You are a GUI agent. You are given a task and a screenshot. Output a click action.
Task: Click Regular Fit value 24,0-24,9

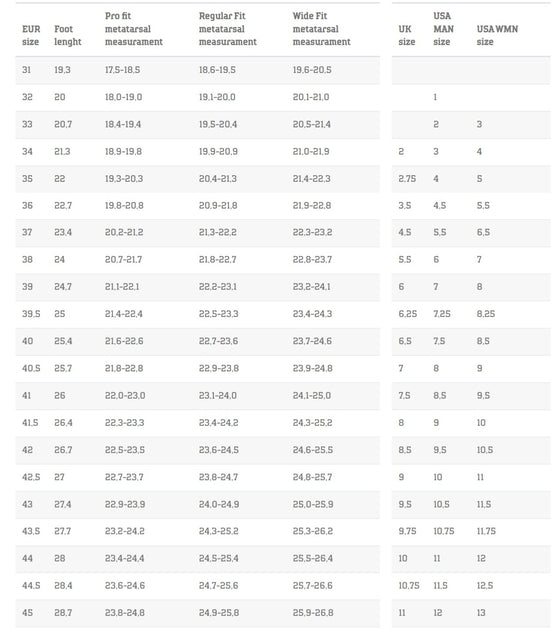click(219, 504)
